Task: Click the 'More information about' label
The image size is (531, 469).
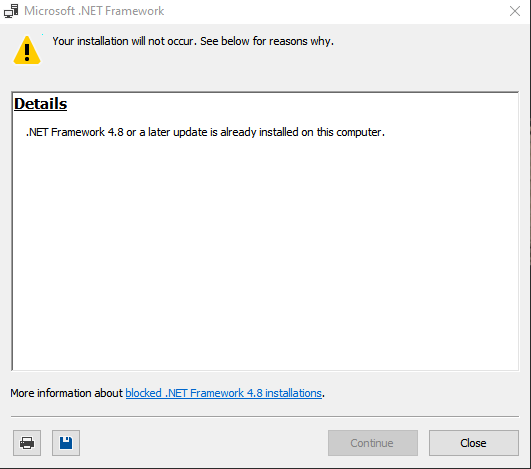Action: [66, 393]
